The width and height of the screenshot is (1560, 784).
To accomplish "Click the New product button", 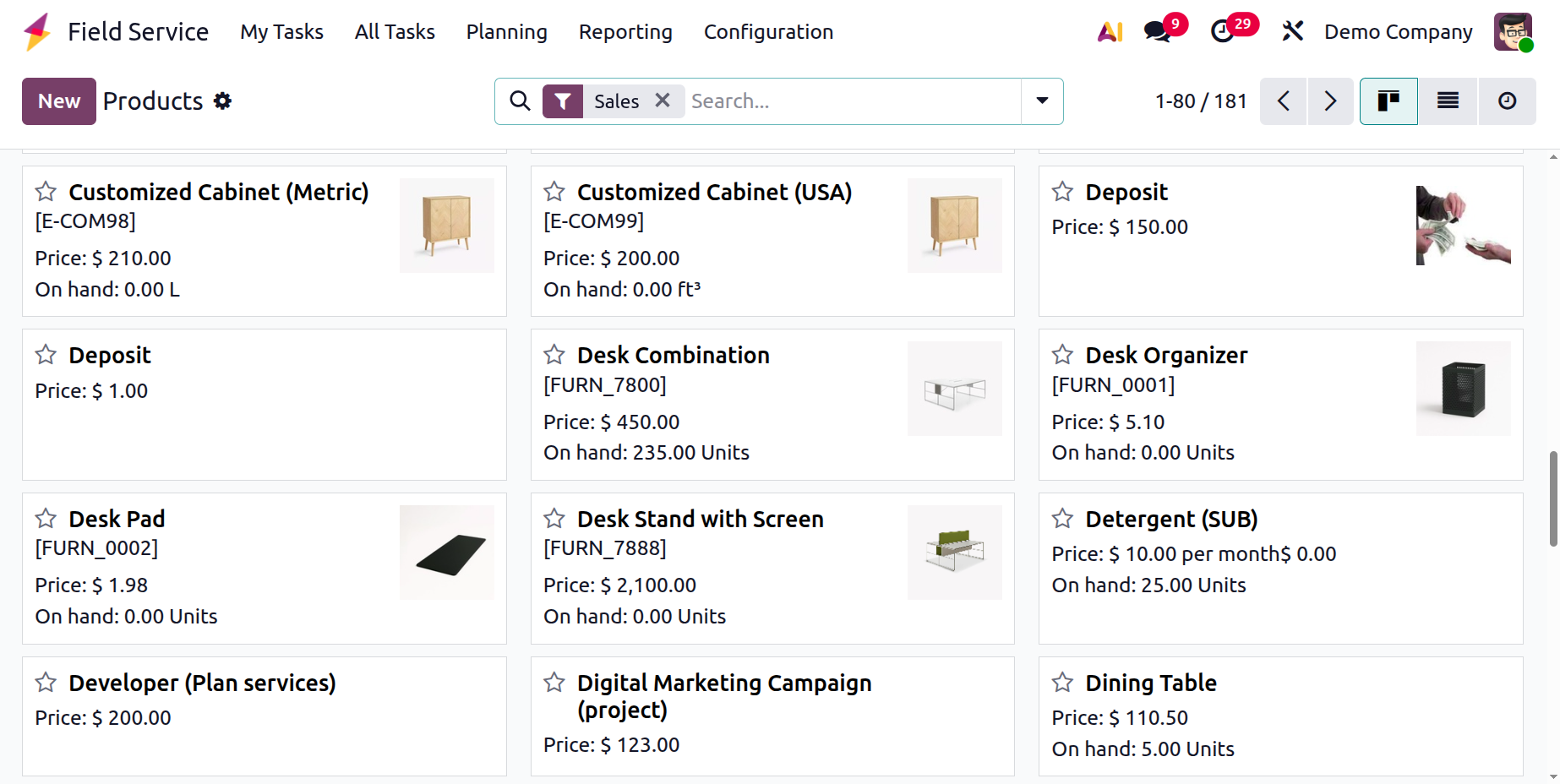I will tap(59, 101).
